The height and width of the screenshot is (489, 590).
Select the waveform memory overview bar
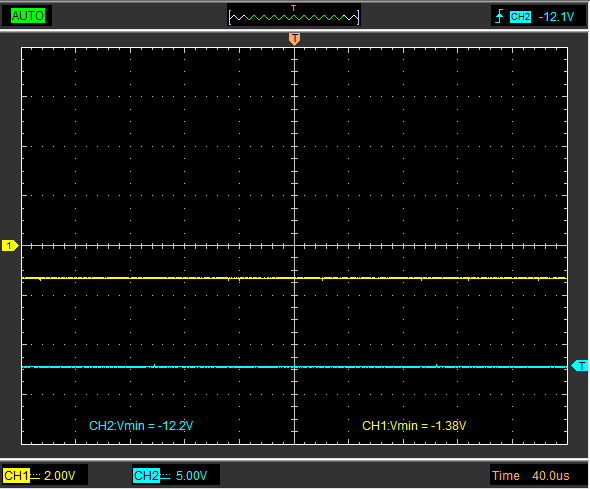[294, 17]
